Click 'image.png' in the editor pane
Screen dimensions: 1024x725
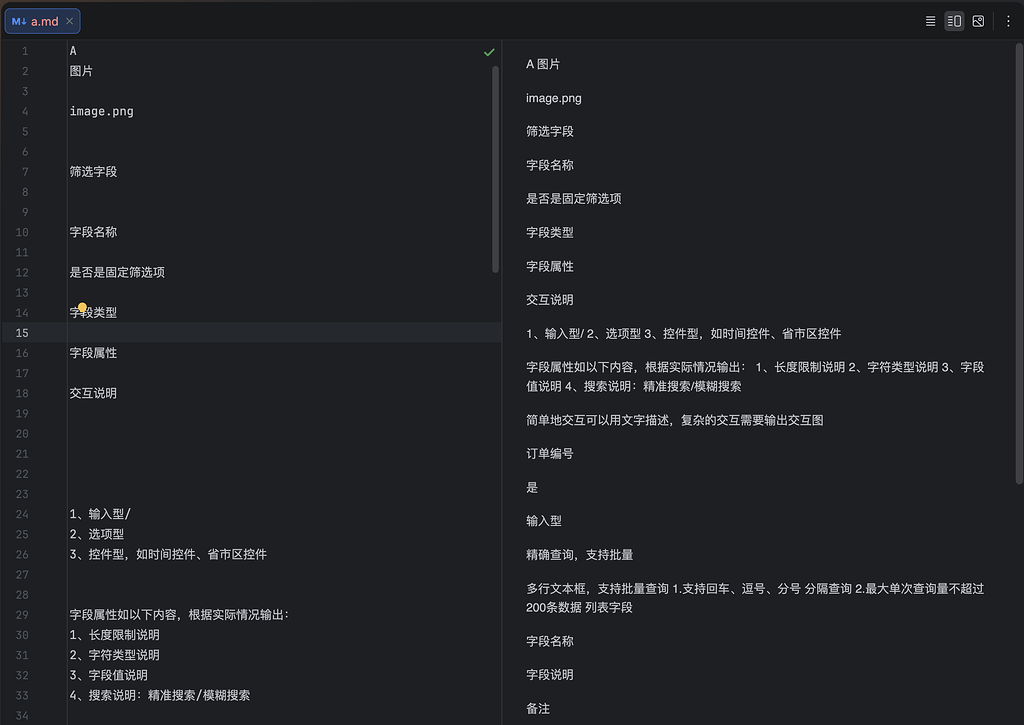pyautogui.click(x=101, y=112)
